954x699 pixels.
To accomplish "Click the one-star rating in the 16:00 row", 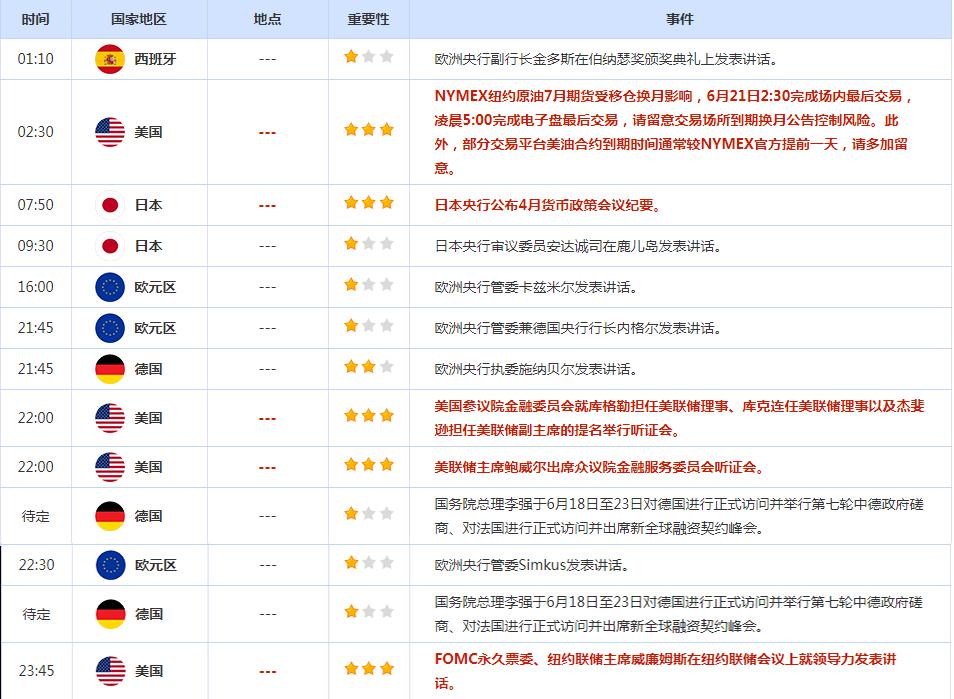I will [x=369, y=284].
